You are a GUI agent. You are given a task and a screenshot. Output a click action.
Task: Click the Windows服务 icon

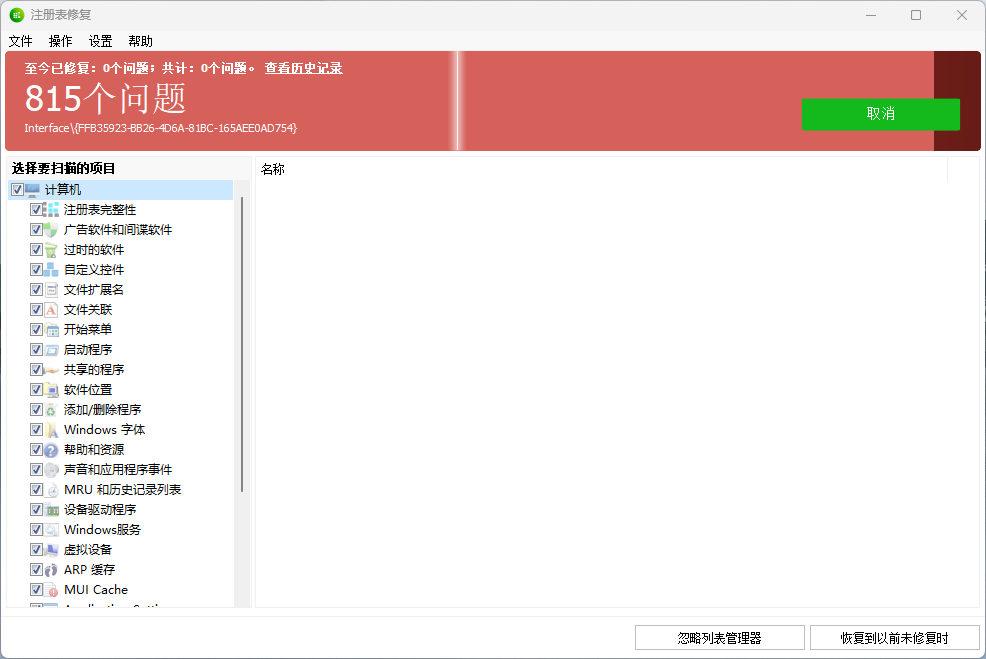(52, 529)
